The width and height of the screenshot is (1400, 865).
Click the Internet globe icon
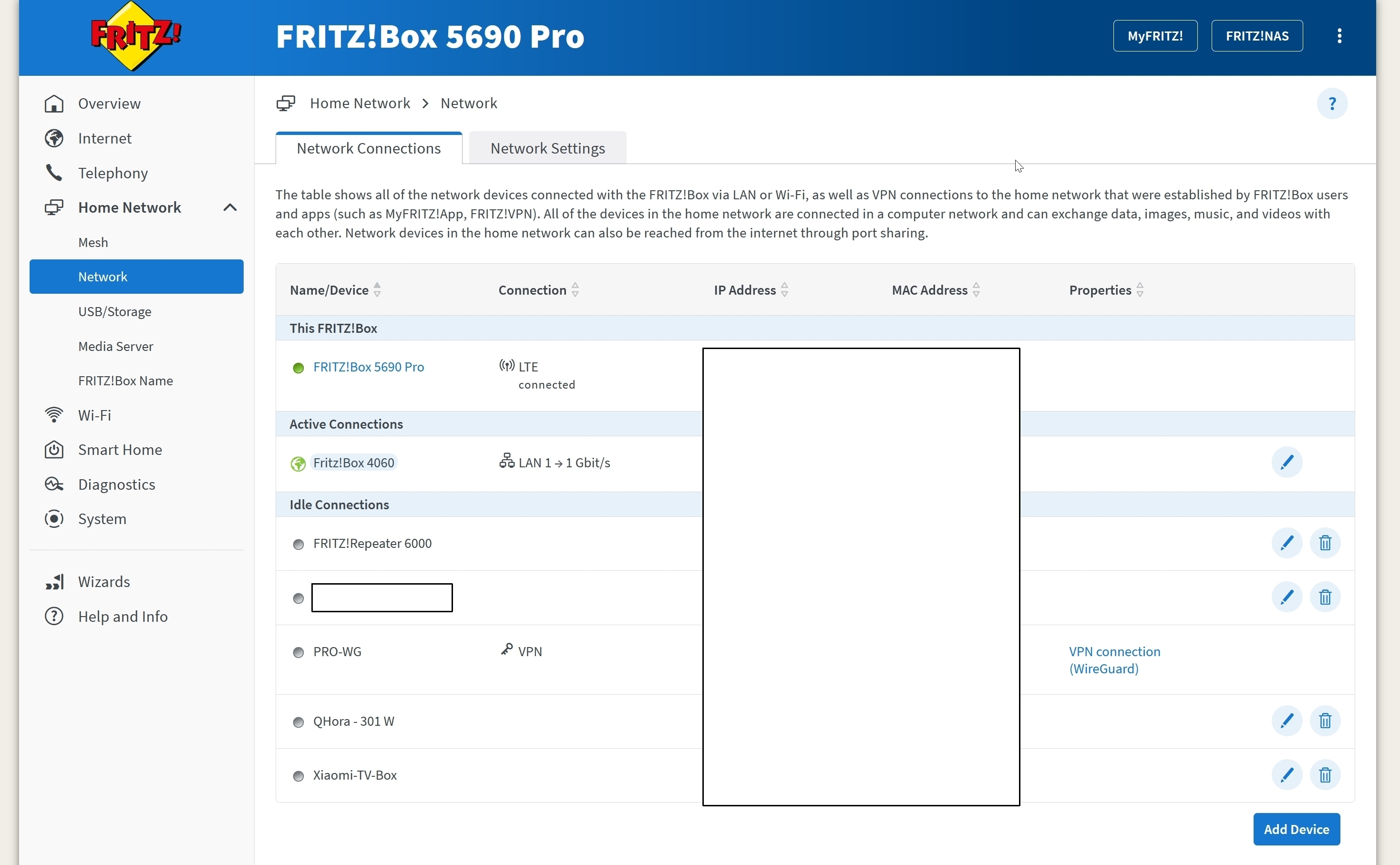(x=54, y=138)
